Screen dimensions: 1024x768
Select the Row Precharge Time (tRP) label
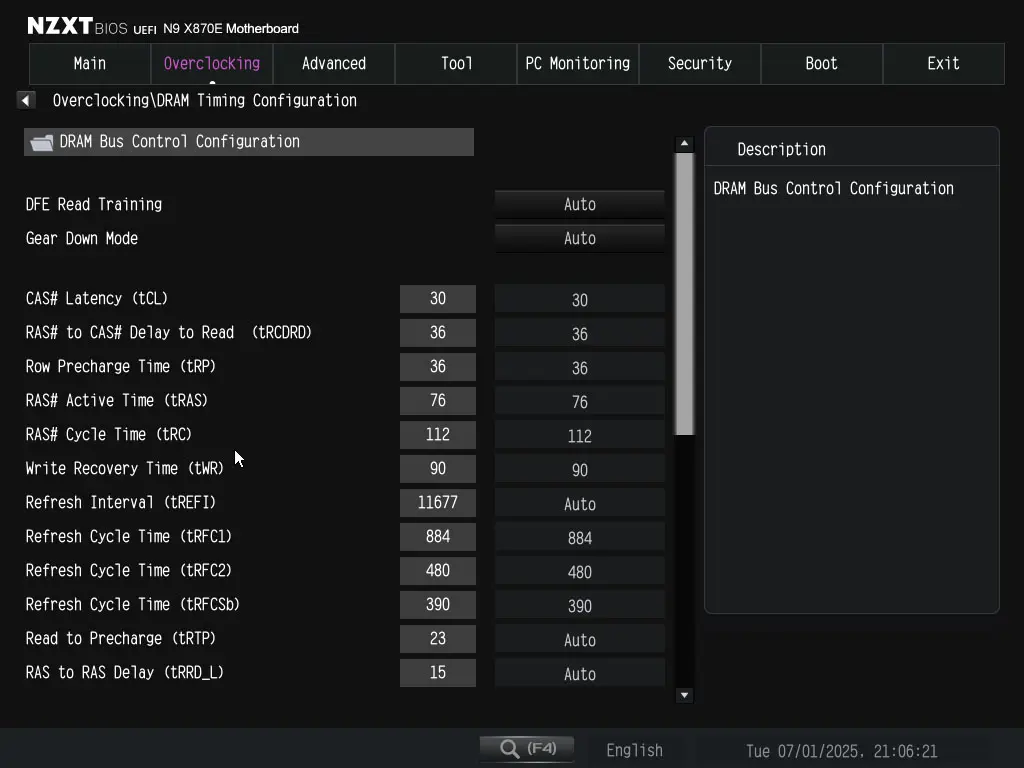click(121, 366)
